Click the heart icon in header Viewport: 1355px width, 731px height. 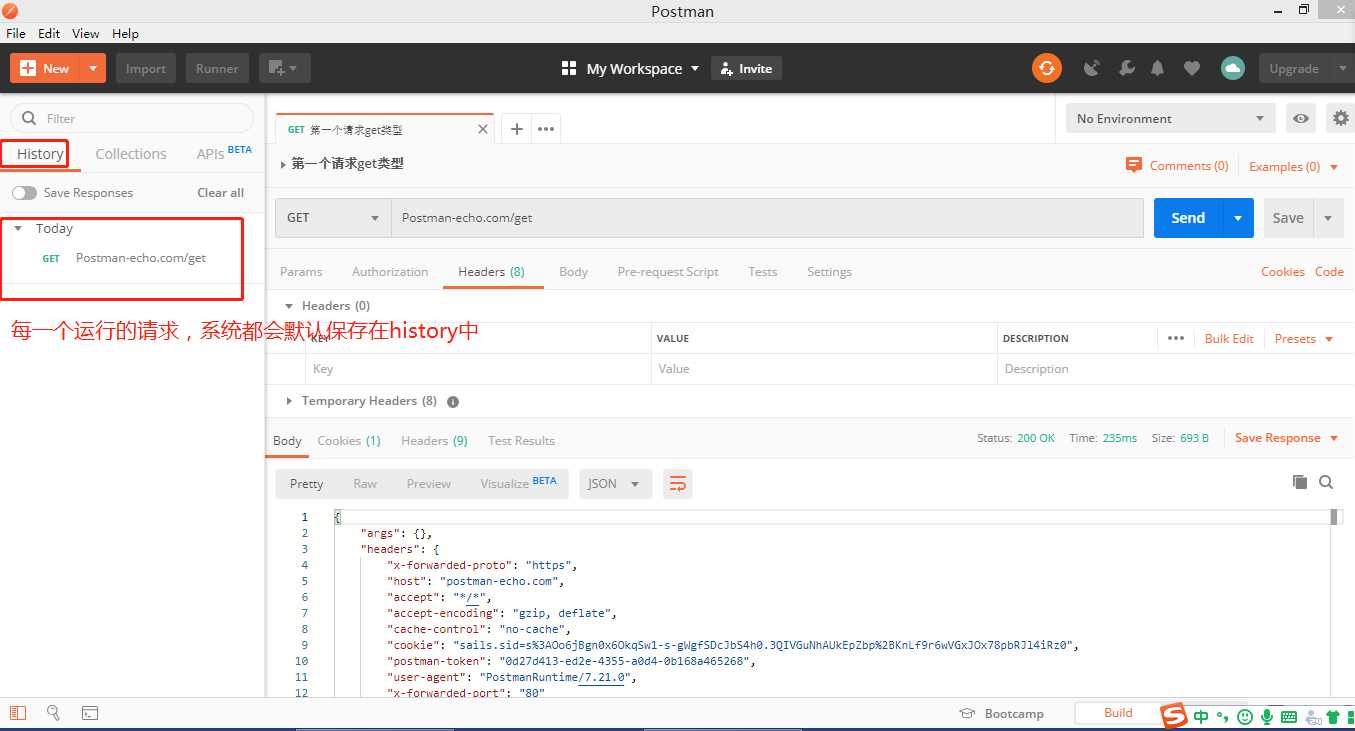1191,68
